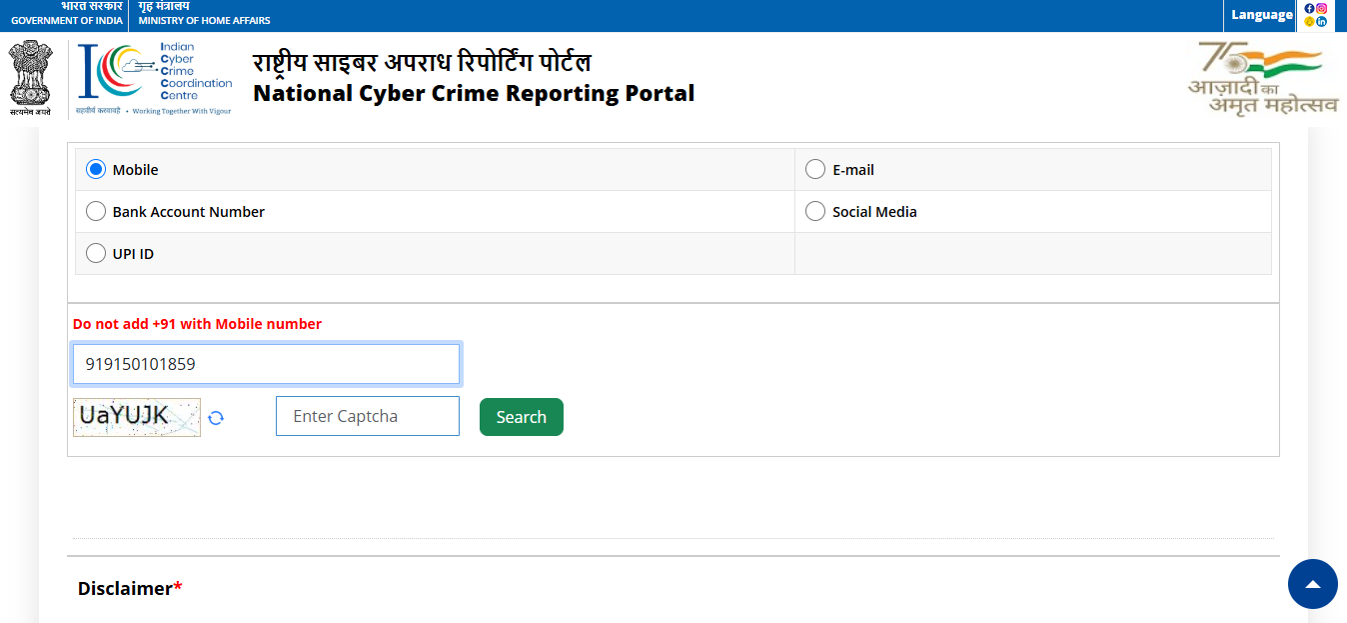Click the Ministry of Home Affairs text
The height and width of the screenshot is (623, 1347).
coord(204,20)
